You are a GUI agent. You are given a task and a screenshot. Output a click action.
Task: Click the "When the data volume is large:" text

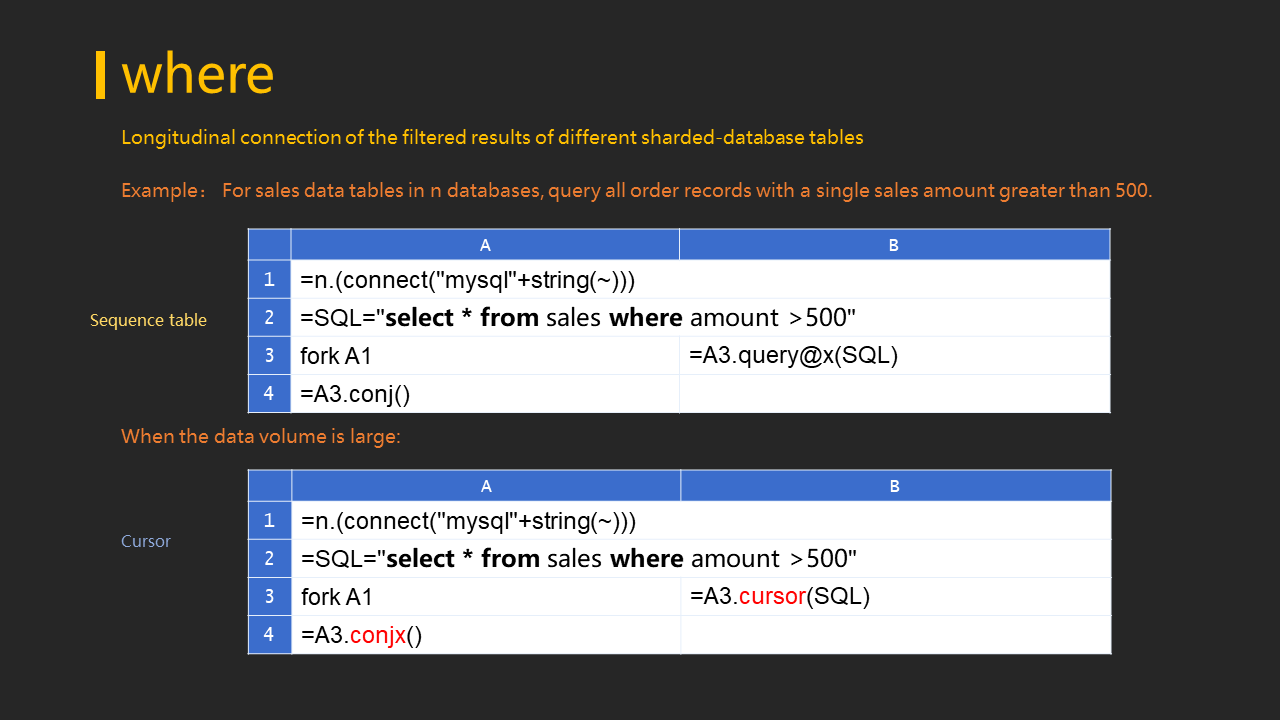(261, 437)
